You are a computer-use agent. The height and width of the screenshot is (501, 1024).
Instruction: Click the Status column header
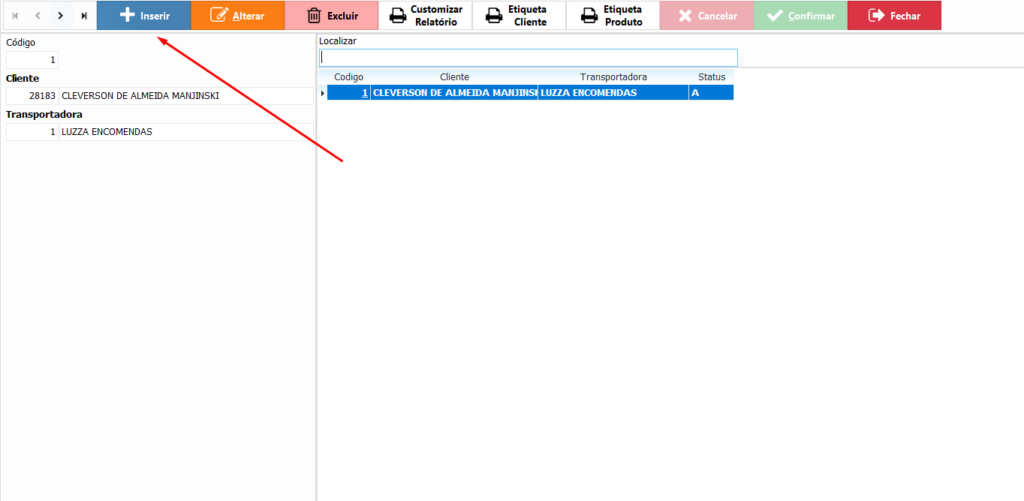click(711, 77)
